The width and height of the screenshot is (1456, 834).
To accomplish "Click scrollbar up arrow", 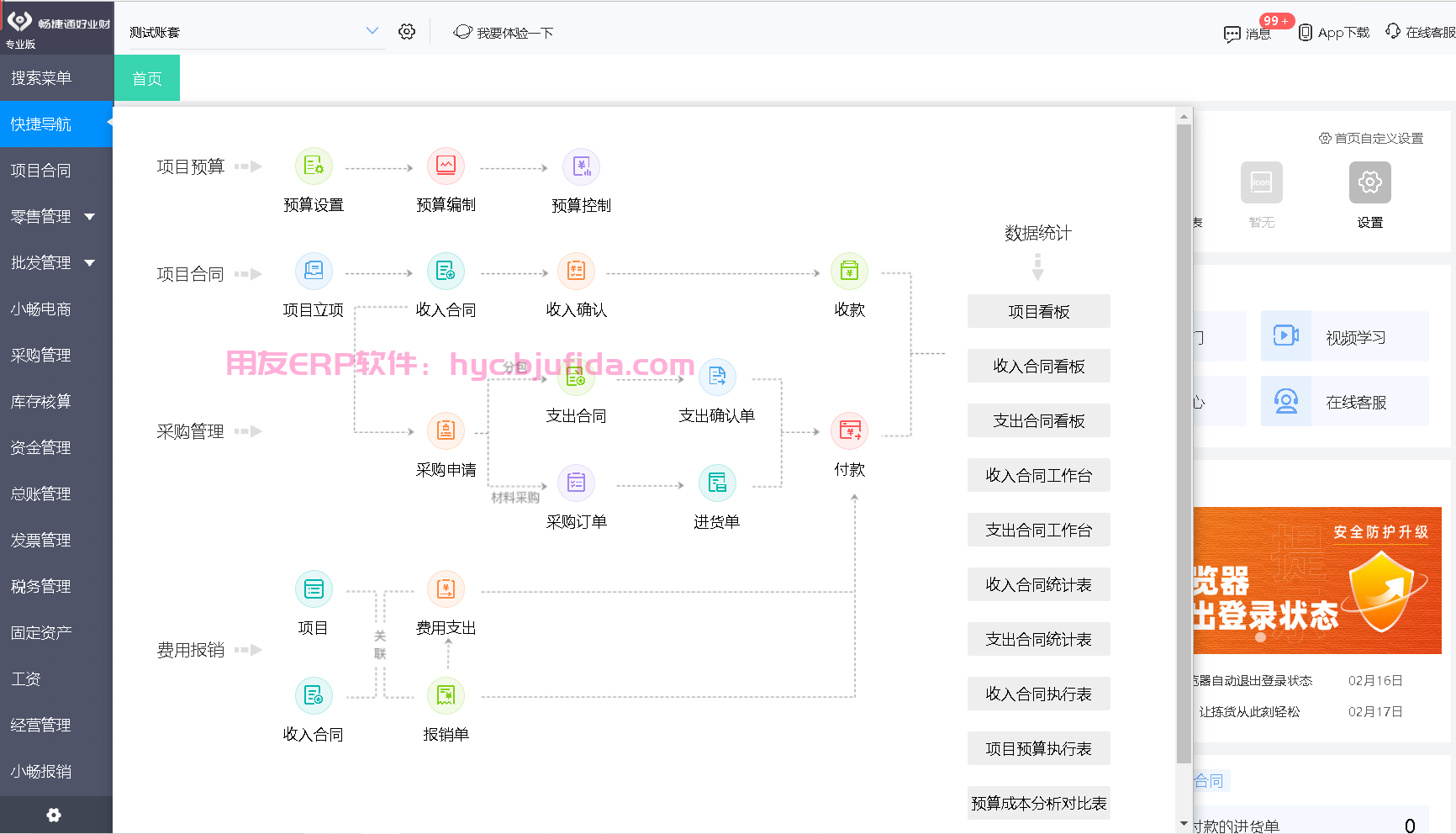I will pos(1184,117).
